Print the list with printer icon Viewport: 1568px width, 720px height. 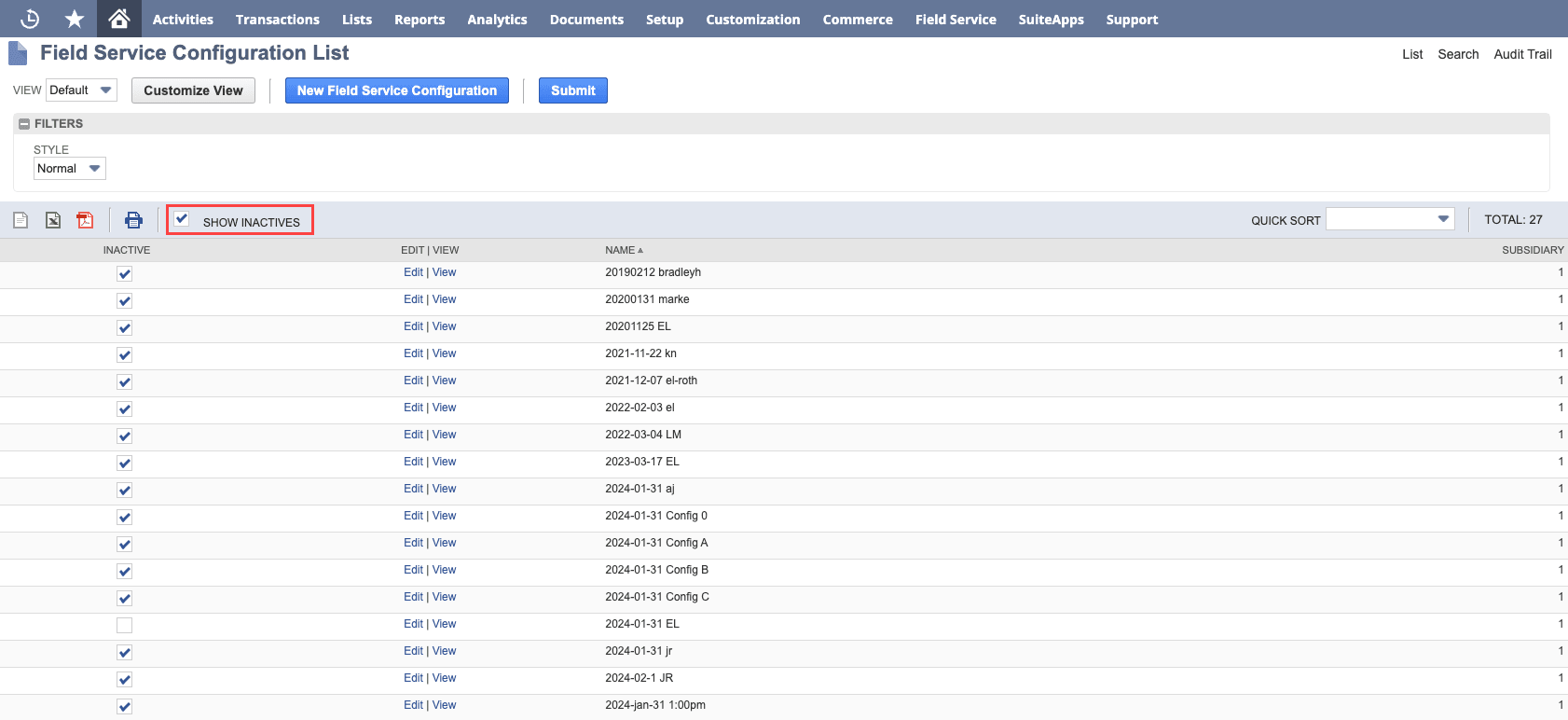[x=133, y=220]
